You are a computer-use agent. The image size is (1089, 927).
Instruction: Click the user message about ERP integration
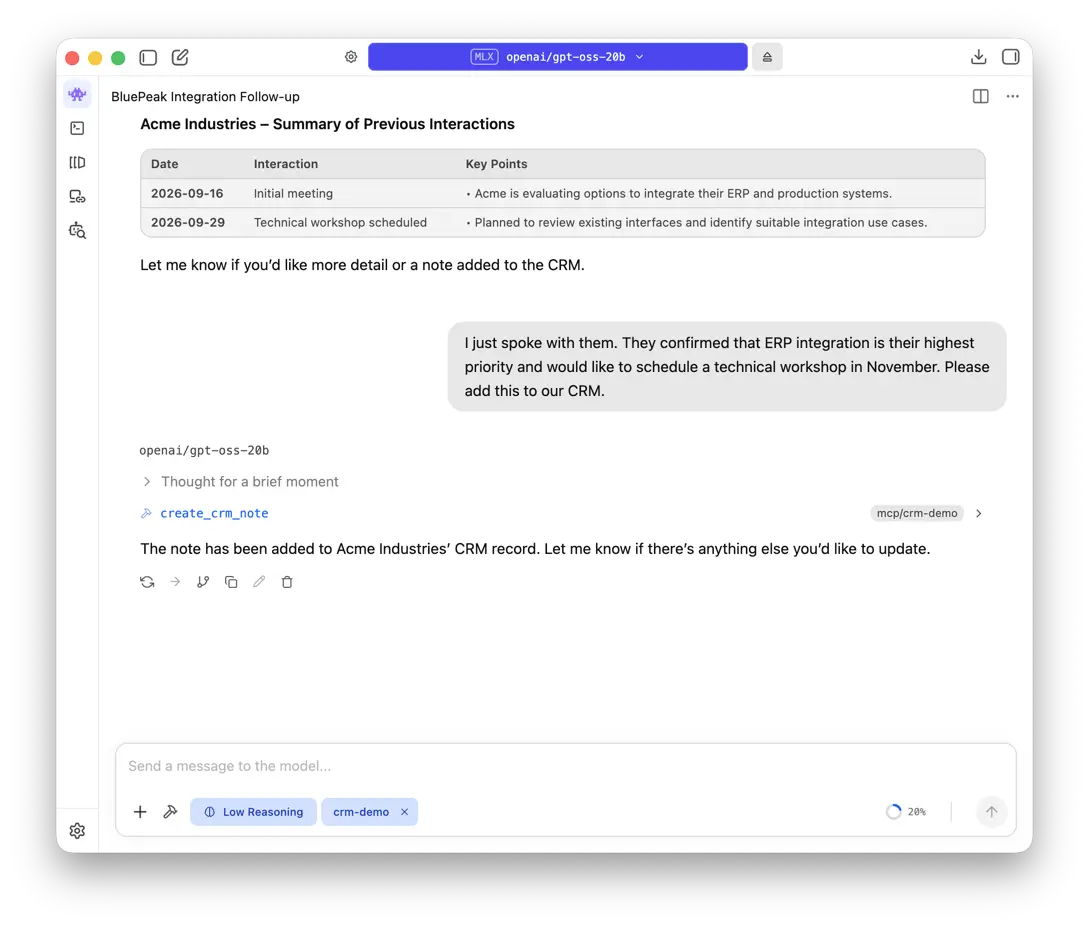[726, 367]
